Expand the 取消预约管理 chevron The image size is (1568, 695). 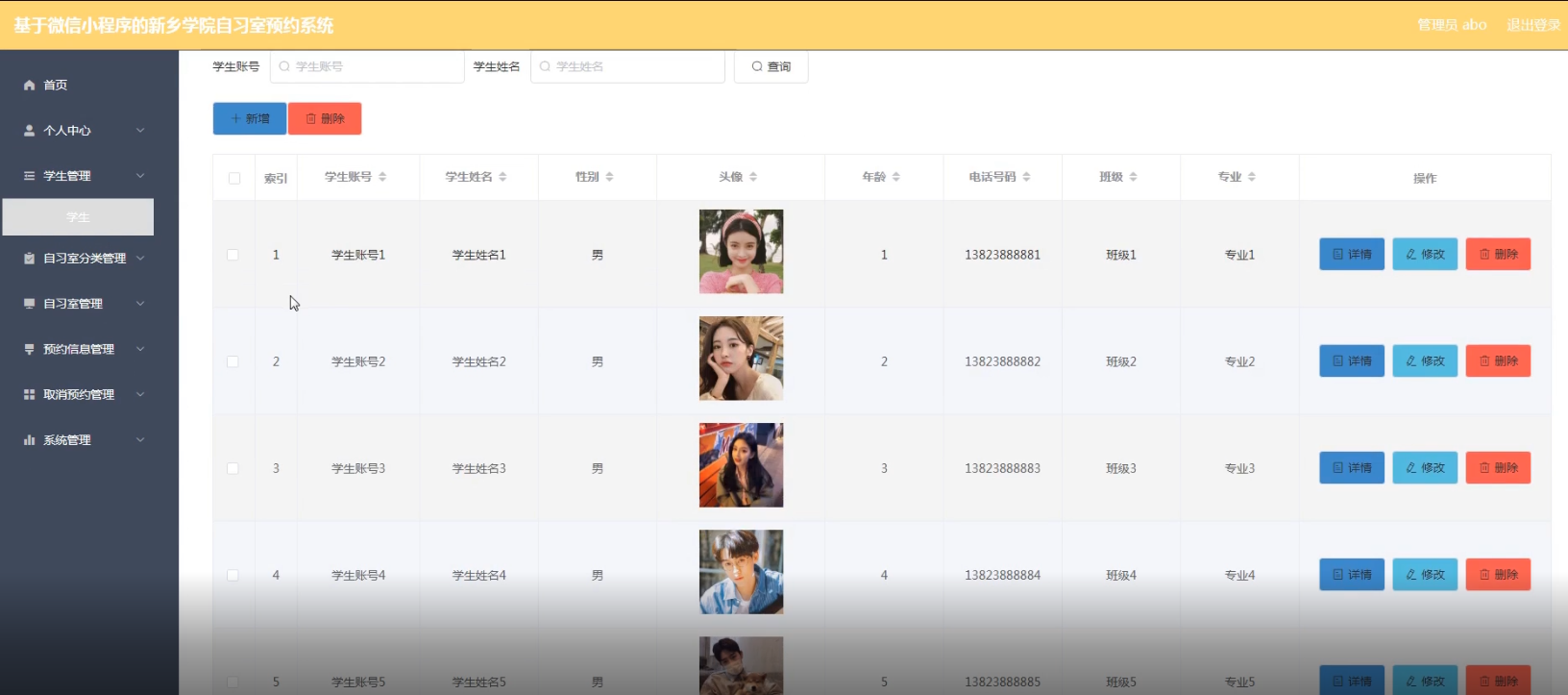pyautogui.click(x=140, y=394)
